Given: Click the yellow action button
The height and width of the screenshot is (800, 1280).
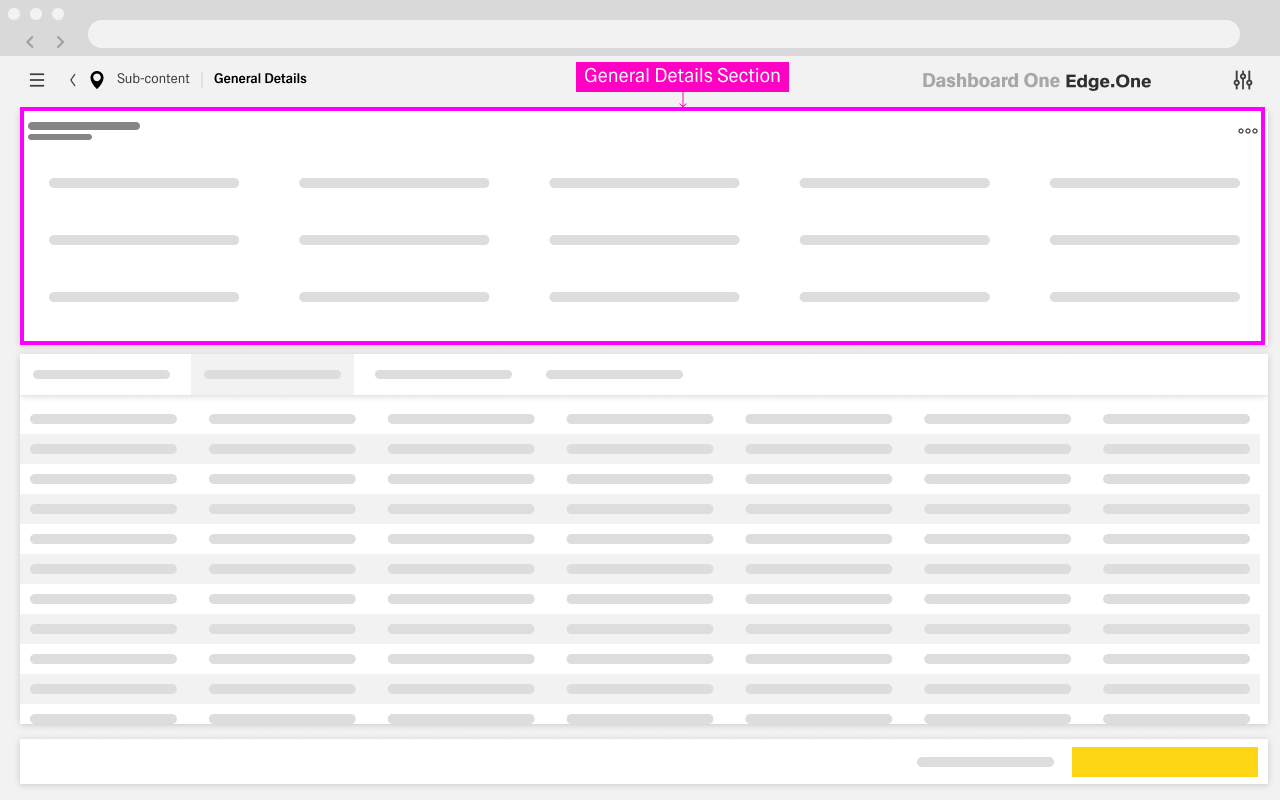Looking at the screenshot, I should [1165, 762].
